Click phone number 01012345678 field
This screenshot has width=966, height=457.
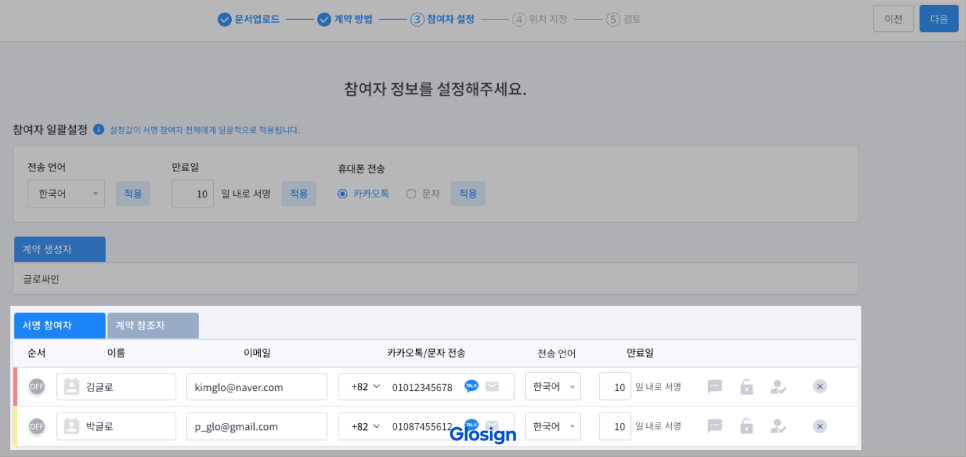point(422,387)
